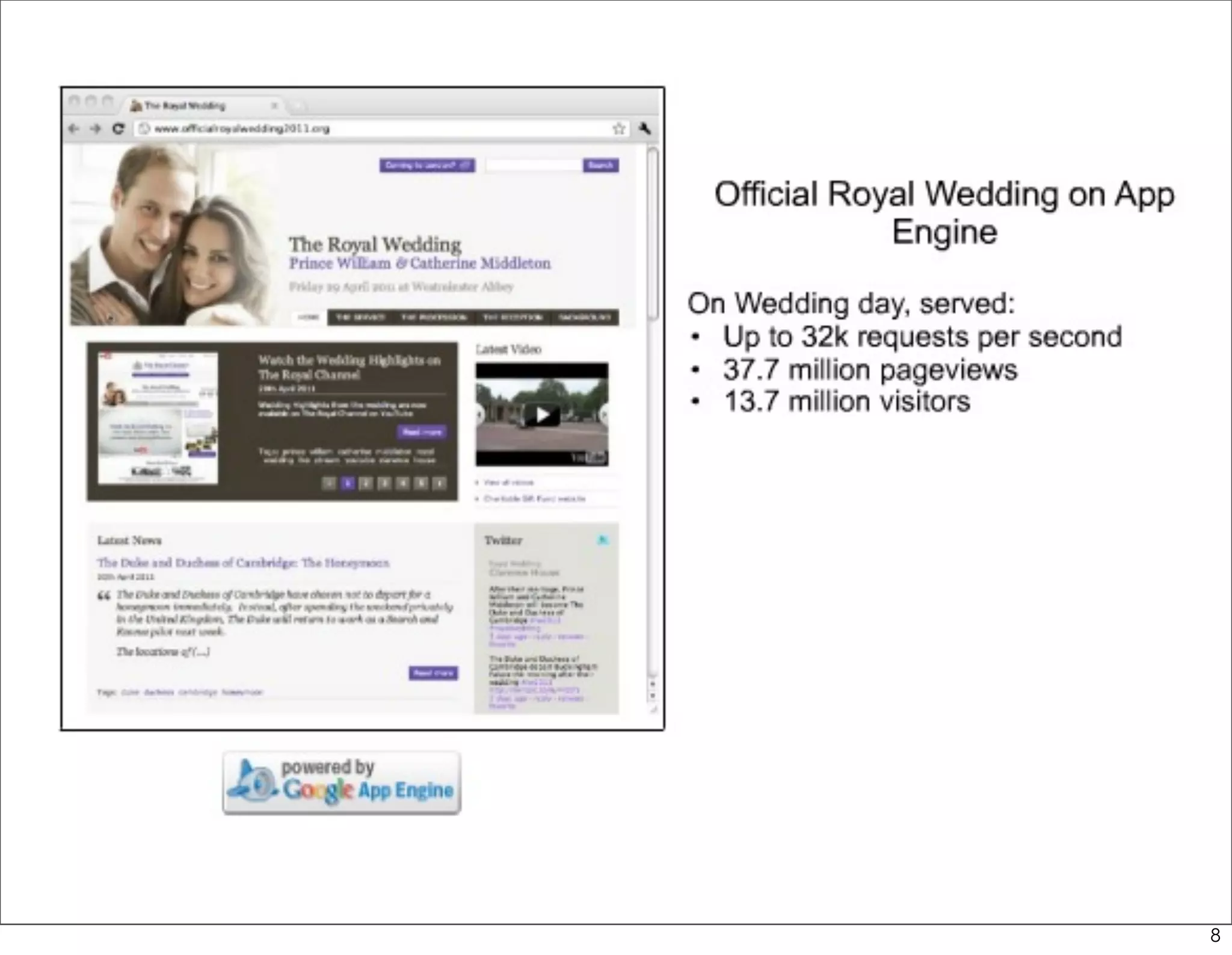1232x955 pixels.
Task: Click the browser forward arrow
Action: click(x=95, y=129)
